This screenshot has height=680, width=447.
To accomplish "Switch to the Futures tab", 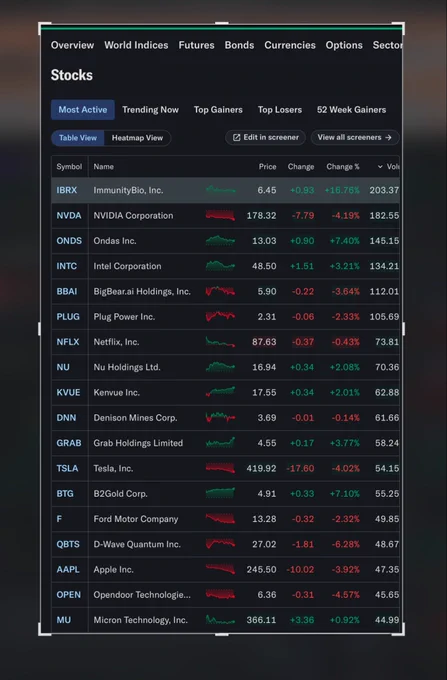I will point(196,45).
